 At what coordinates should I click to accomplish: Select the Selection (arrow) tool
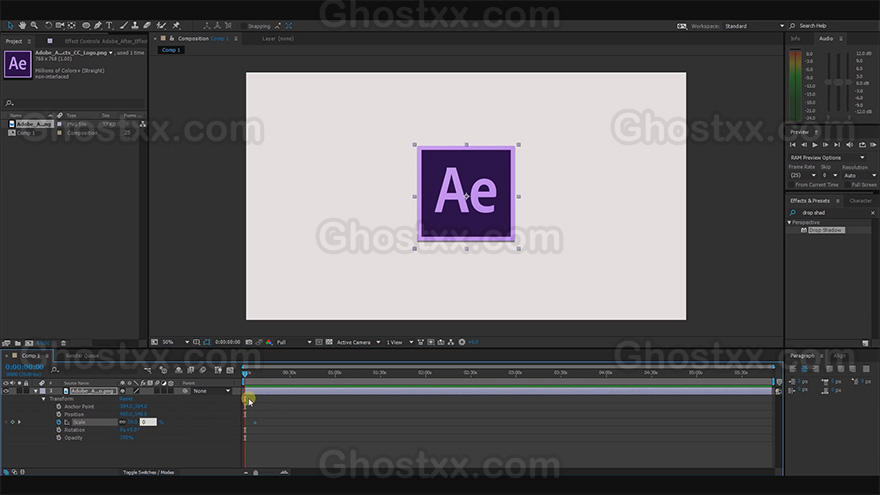(x=10, y=25)
